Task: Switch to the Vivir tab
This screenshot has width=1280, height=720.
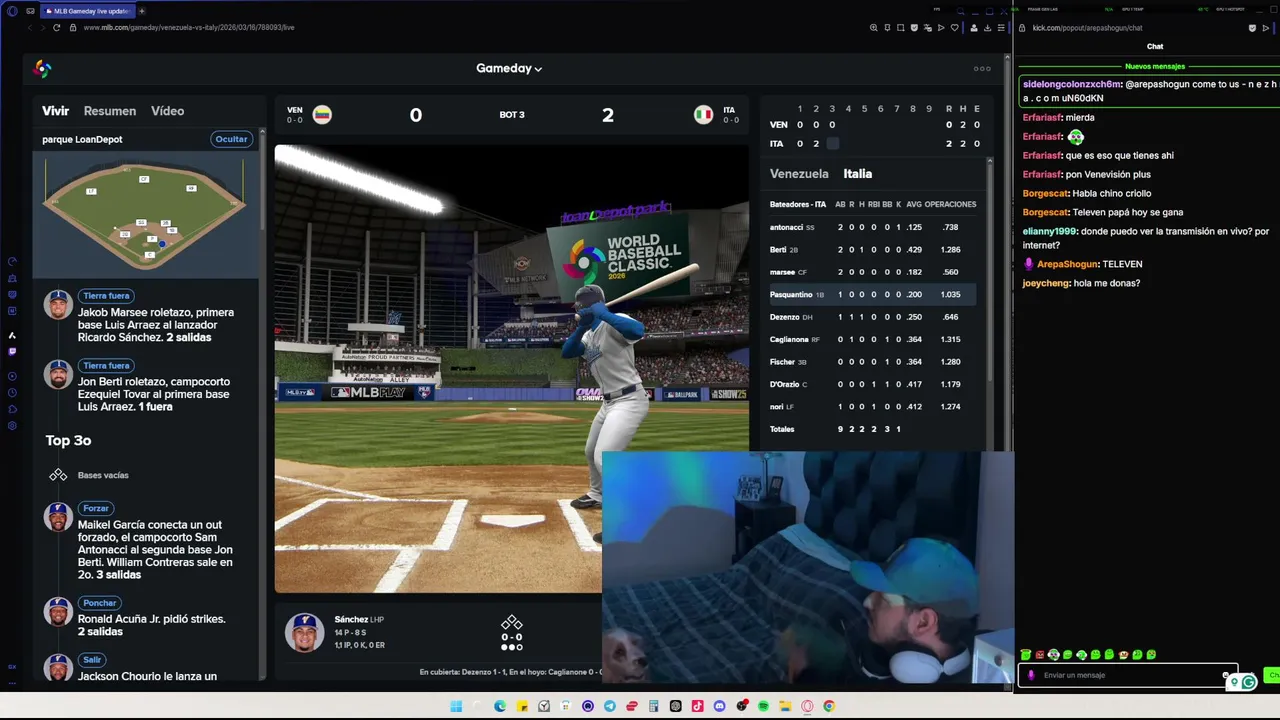Action: tap(55, 111)
